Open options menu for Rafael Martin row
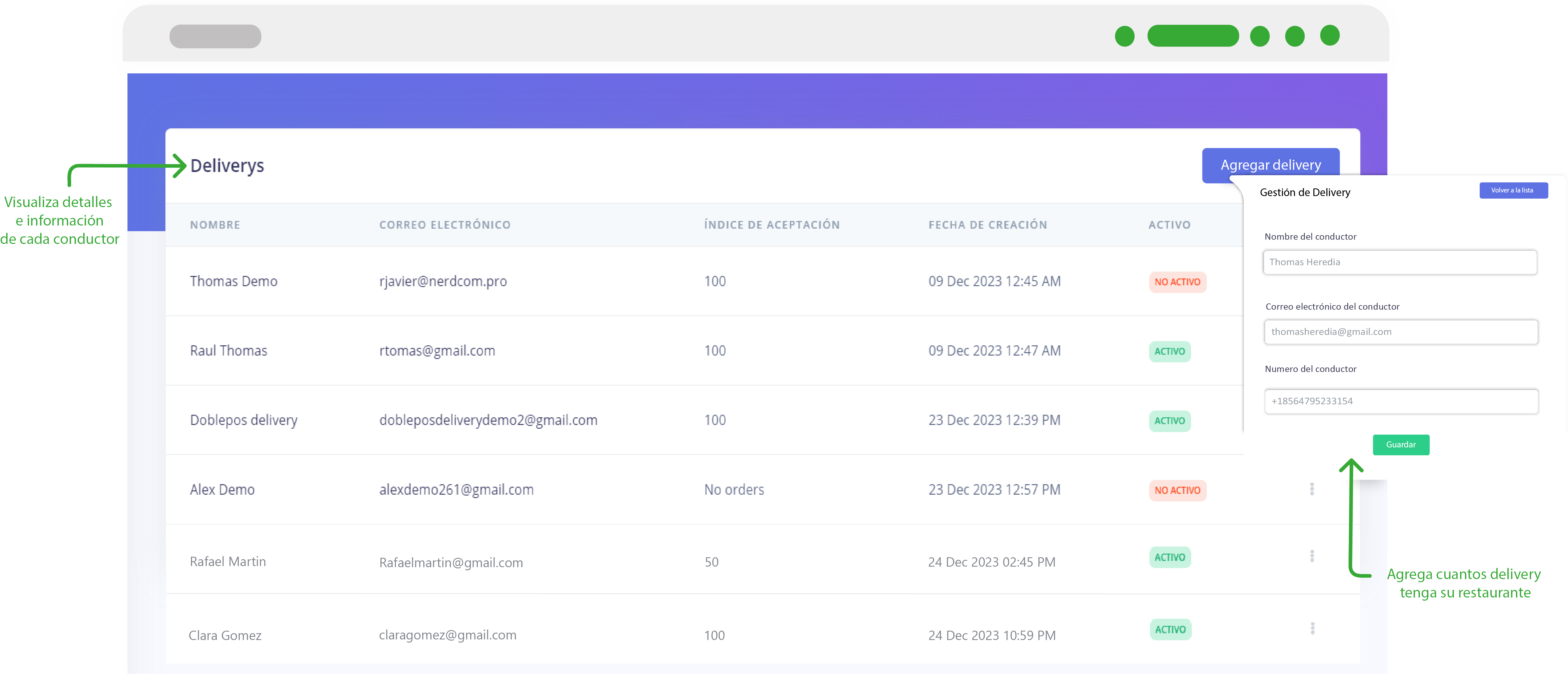The height and width of the screenshot is (674, 1568). coord(1312,556)
